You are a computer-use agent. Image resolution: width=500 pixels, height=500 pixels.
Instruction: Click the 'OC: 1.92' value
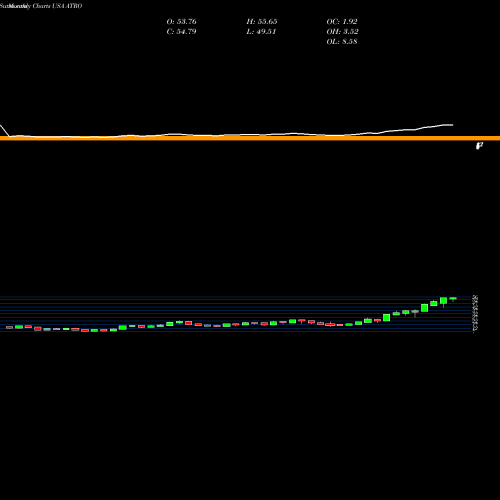(x=342, y=22)
